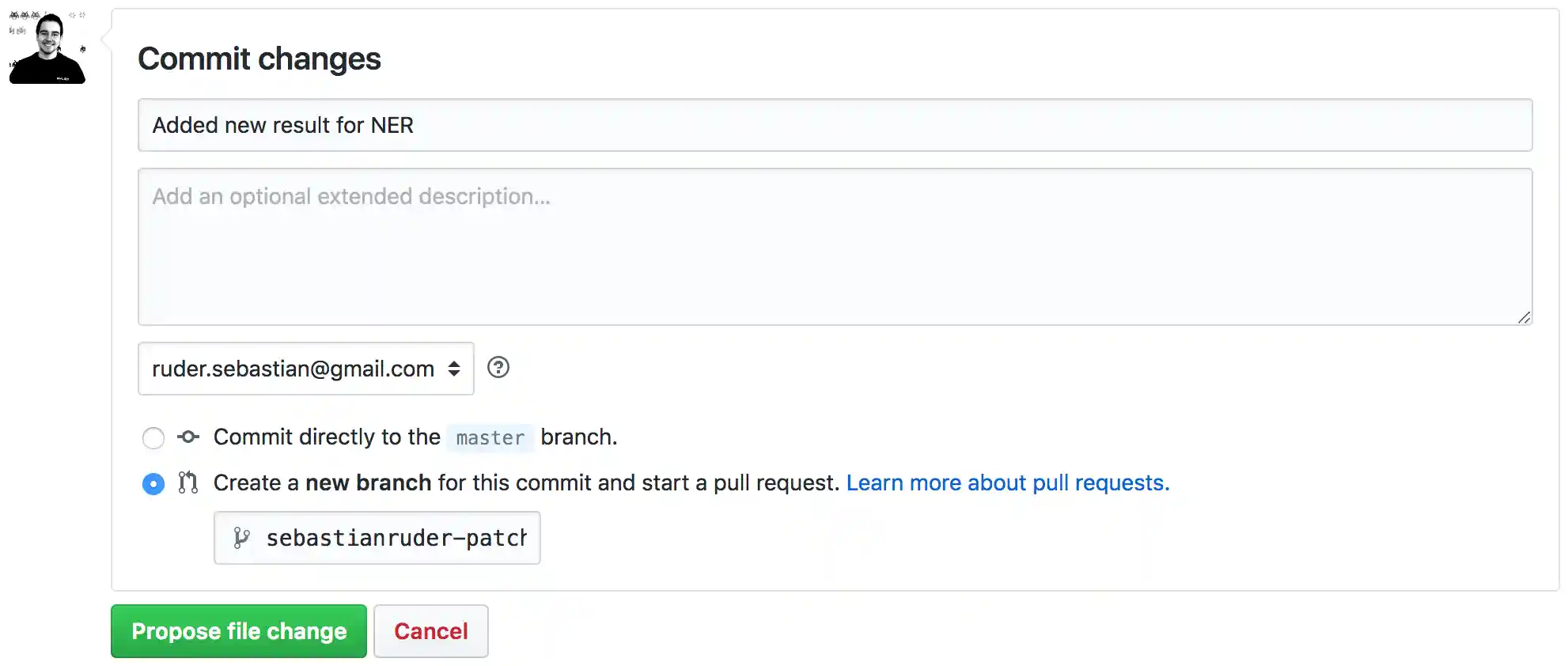Click the commit title field with 'Added new result for NER'
The height and width of the screenshot is (666, 1568).
point(835,125)
